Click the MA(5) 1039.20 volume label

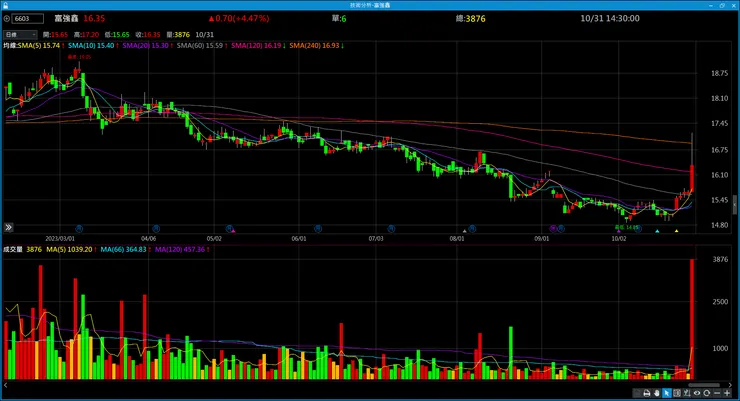pos(71,249)
